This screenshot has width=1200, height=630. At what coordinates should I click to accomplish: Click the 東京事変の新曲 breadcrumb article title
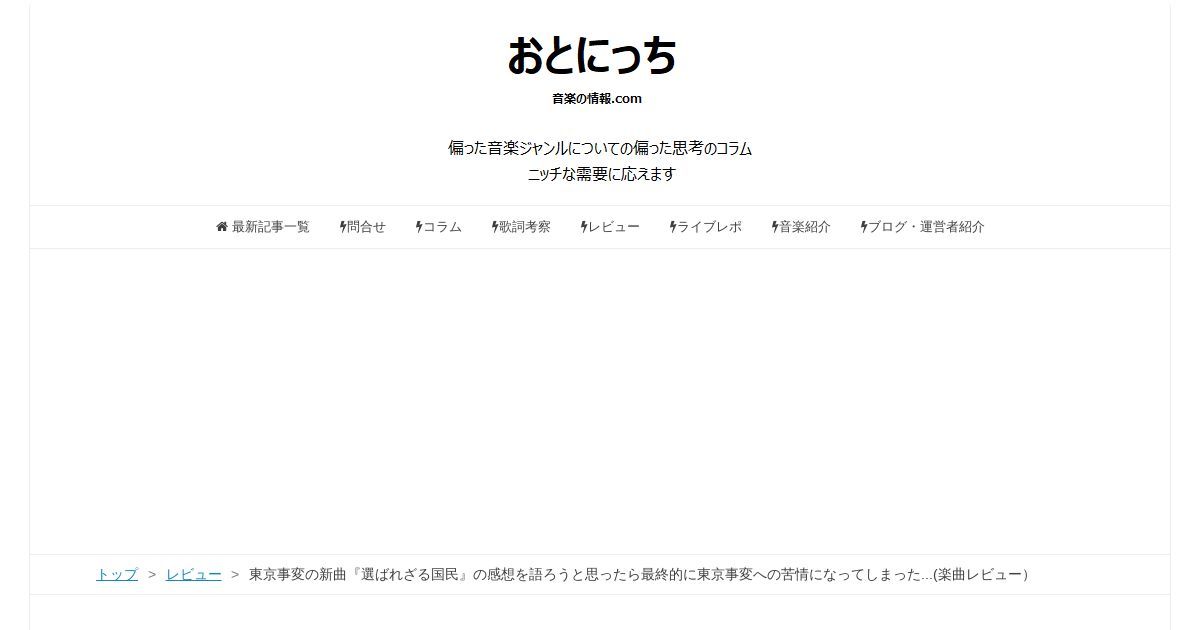[638, 574]
